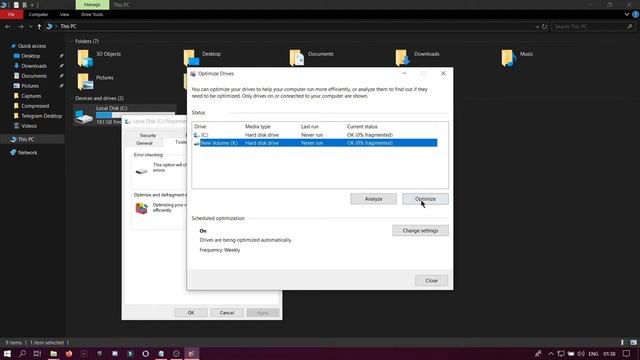Open recent locations dropdown arrow
Image resolution: width=640 pixels, height=360 pixels.
[30, 27]
